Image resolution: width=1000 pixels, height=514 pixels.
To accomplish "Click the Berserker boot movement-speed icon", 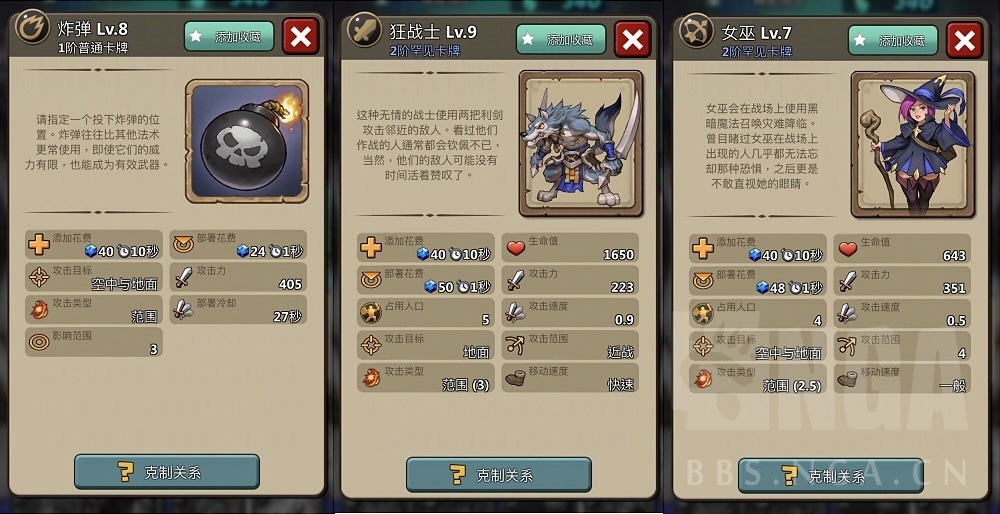I will click(515, 378).
